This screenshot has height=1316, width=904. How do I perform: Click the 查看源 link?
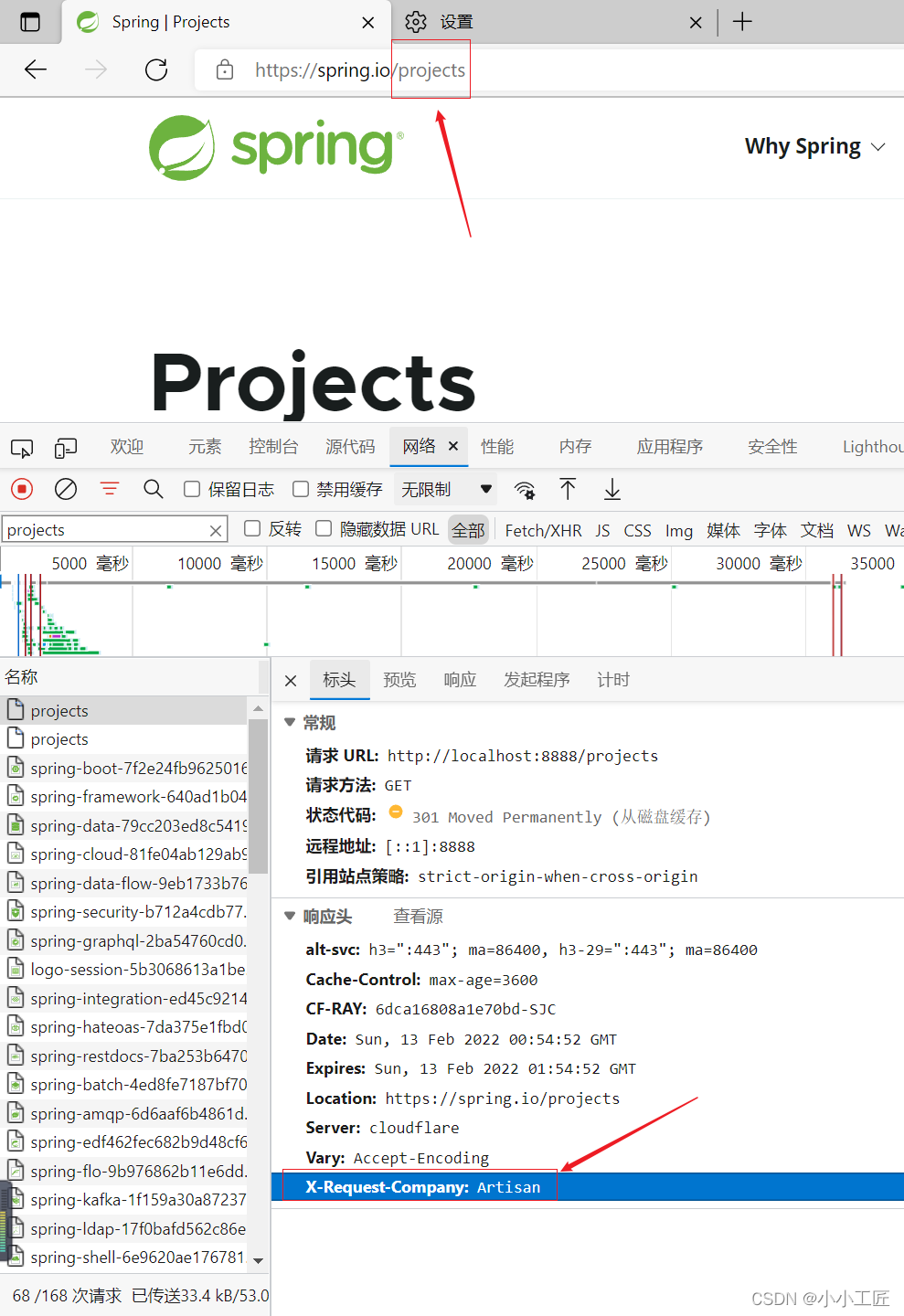[x=418, y=917]
